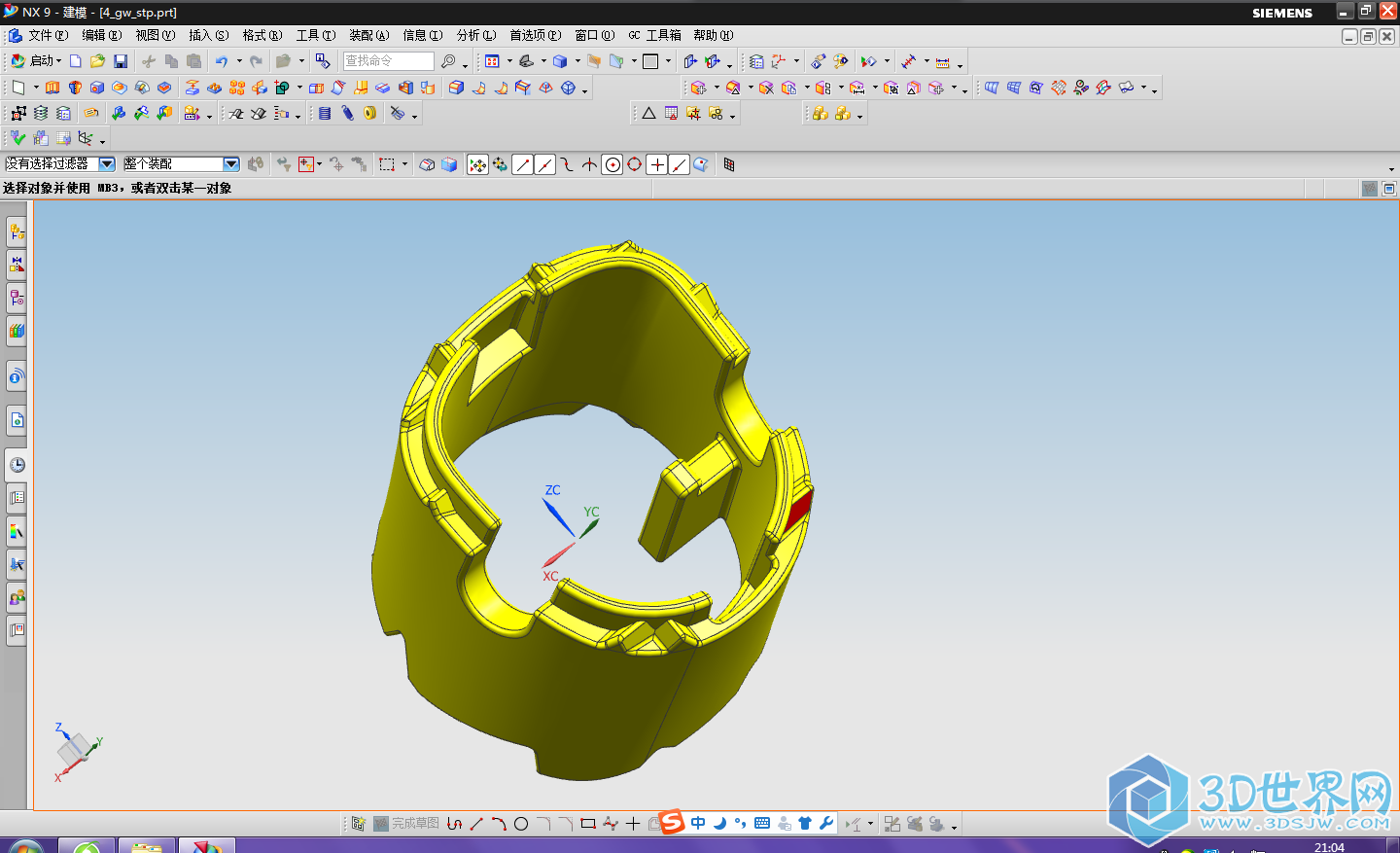The width and height of the screenshot is (1400, 853).
Task: Click view triad in graphics corner
Action: tap(77, 752)
